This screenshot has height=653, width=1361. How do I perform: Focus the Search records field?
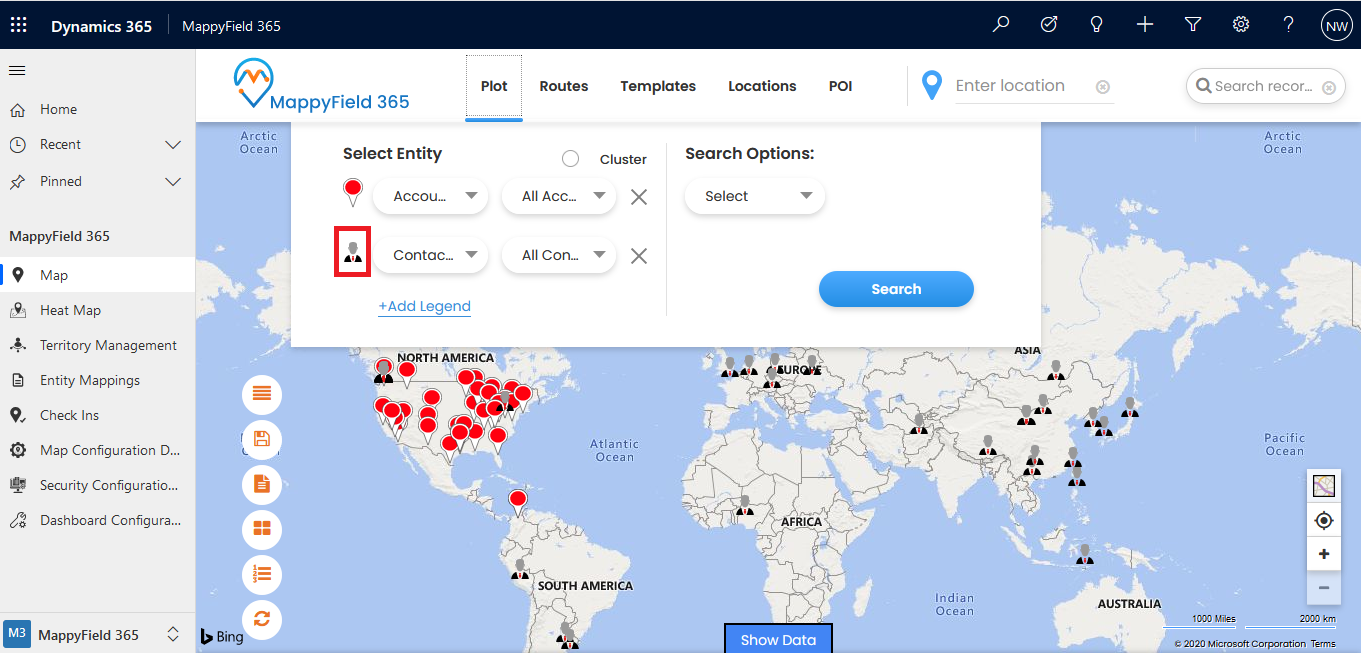click(1263, 87)
